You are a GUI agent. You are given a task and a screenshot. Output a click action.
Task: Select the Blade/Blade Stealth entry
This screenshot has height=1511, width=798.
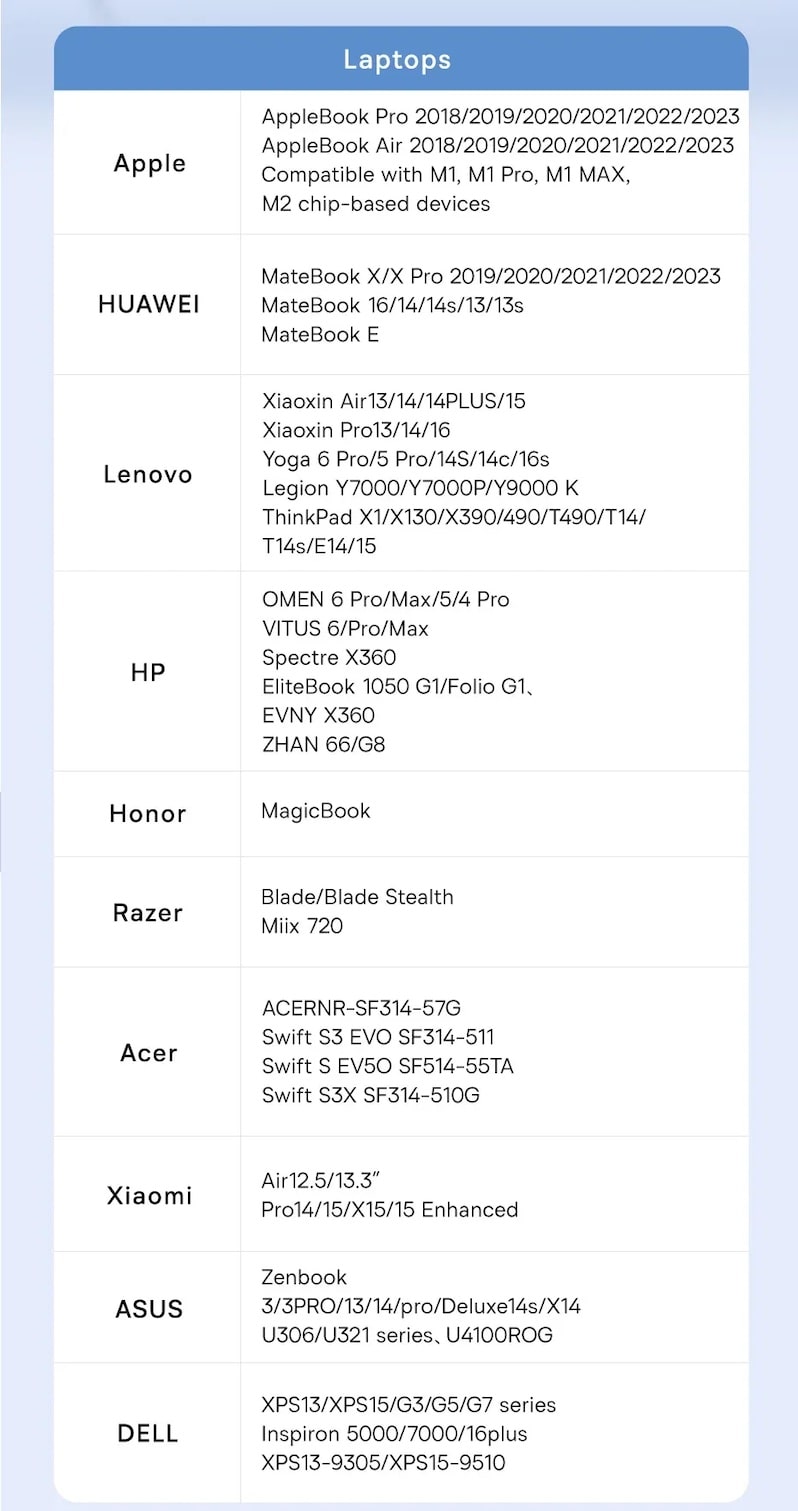click(x=357, y=896)
